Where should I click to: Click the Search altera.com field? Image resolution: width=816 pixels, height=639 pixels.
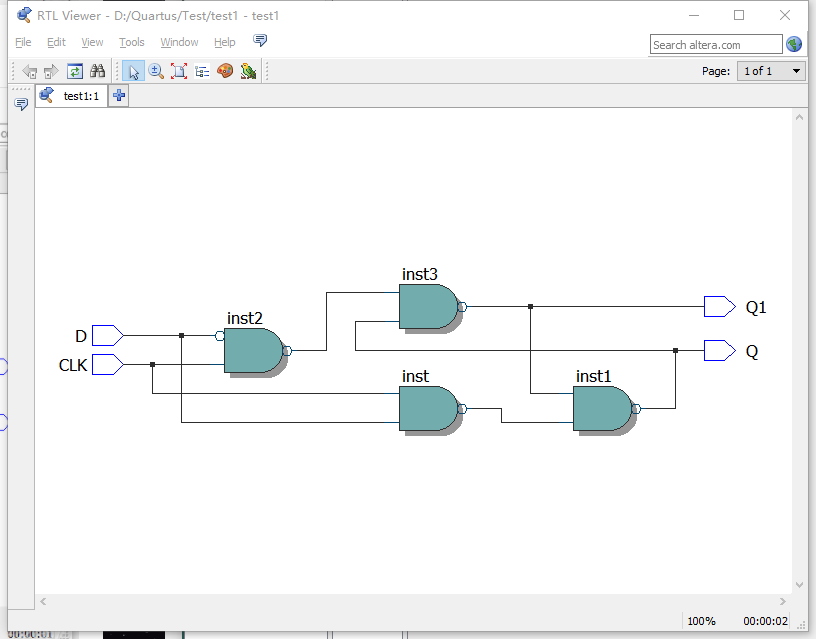(x=716, y=45)
